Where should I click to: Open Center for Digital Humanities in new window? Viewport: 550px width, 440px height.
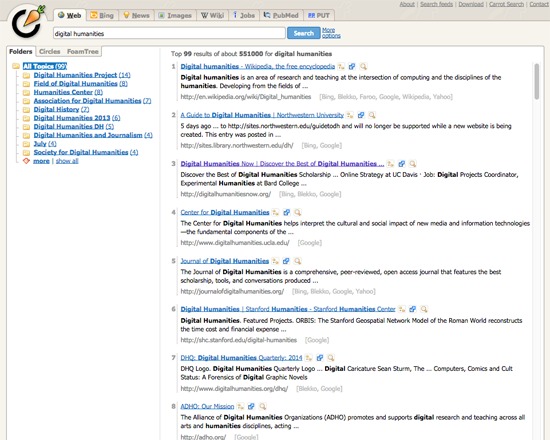coord(287,212)
